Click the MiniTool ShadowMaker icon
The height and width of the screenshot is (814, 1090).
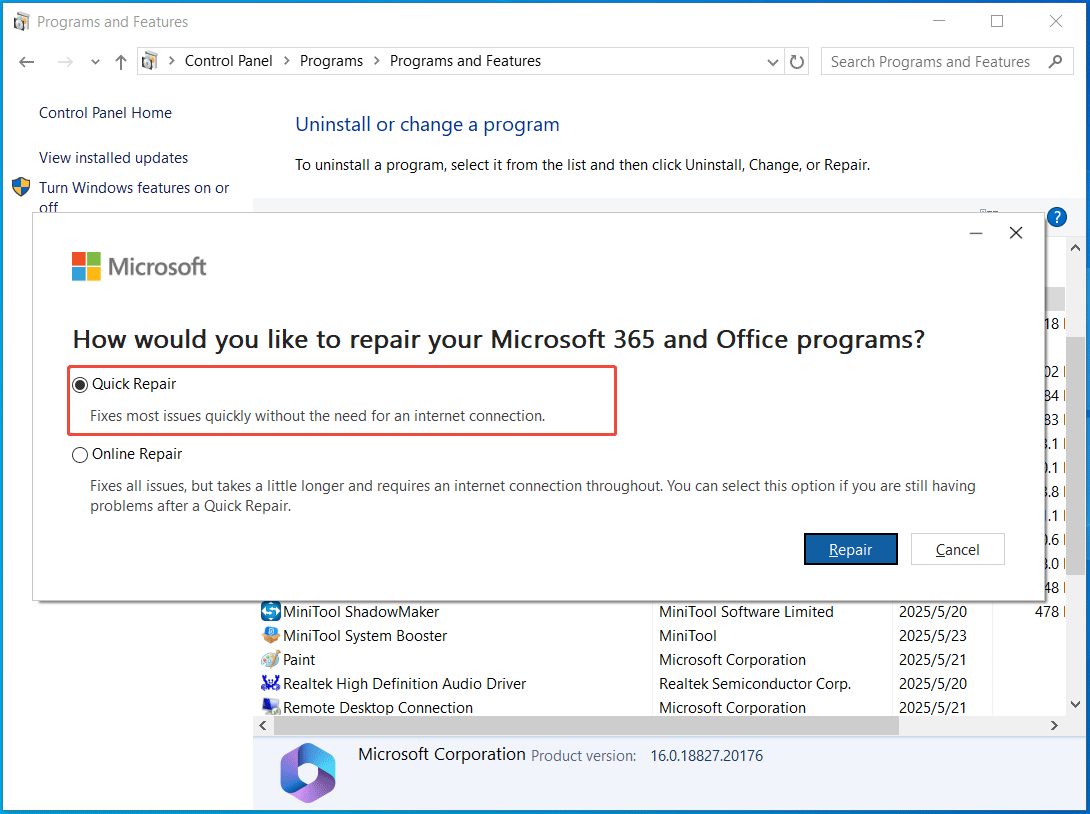click(x=269, y=611)
